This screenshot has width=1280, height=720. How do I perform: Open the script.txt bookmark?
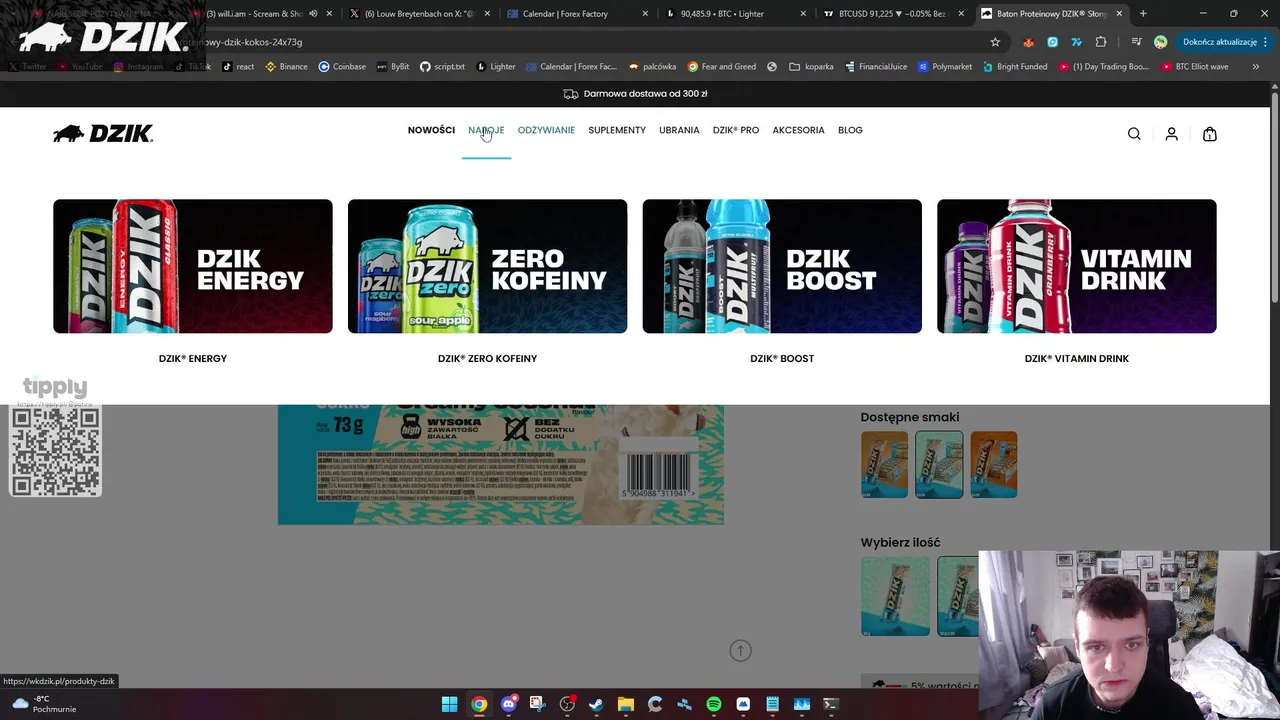(442, 66)
